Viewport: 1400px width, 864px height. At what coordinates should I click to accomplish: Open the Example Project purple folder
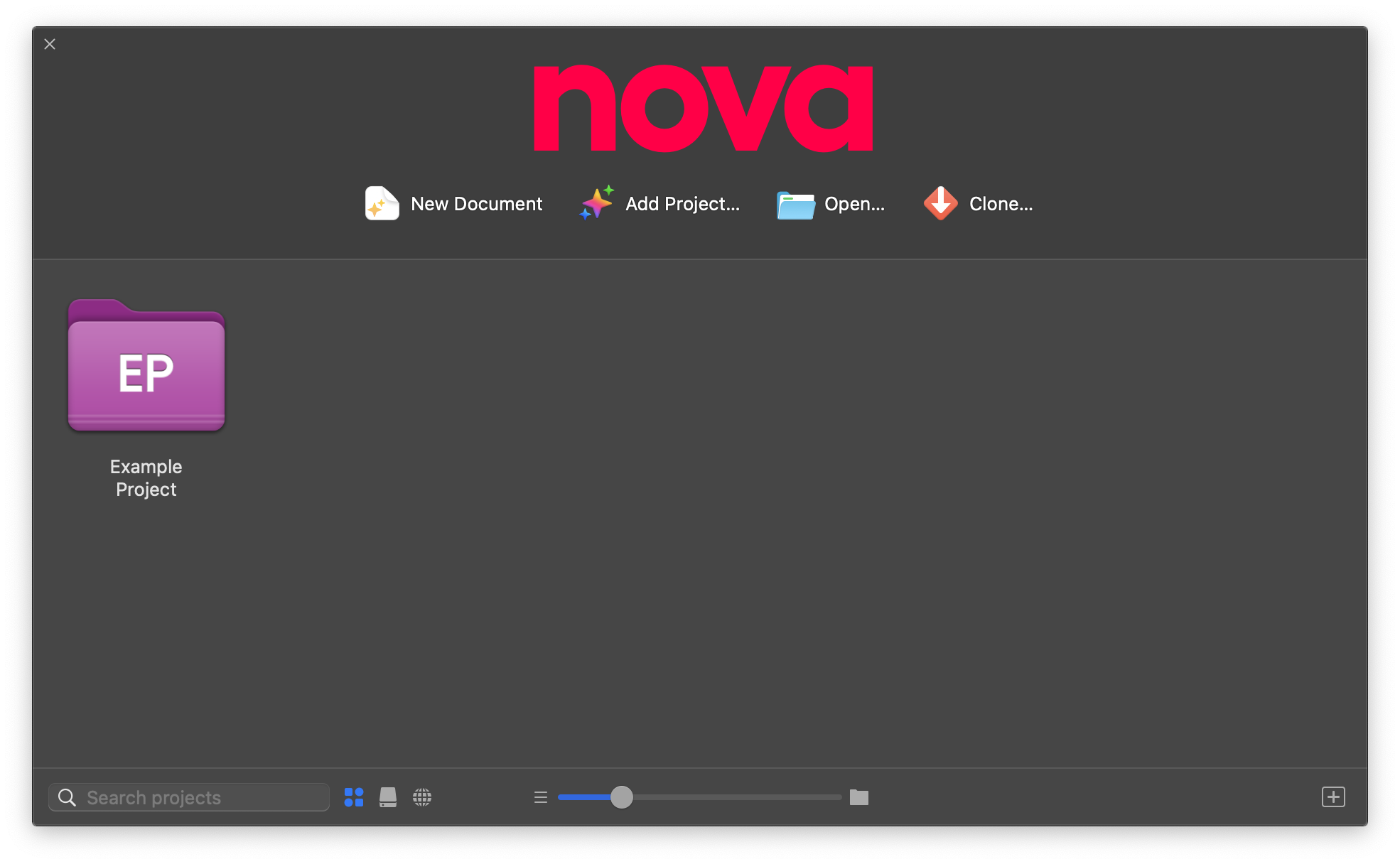click(146, 365)
